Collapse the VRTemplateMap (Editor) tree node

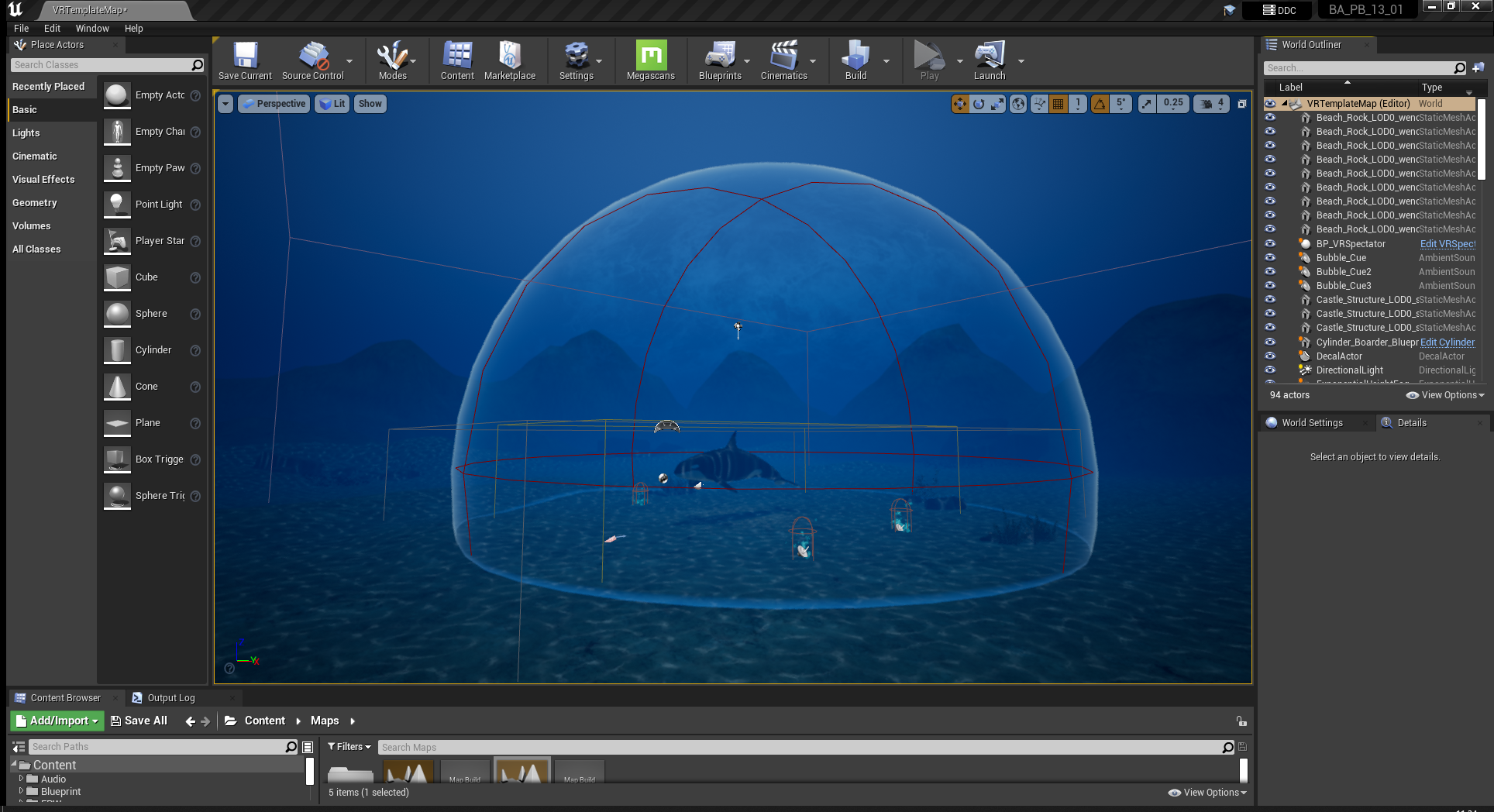point(1284,103)
